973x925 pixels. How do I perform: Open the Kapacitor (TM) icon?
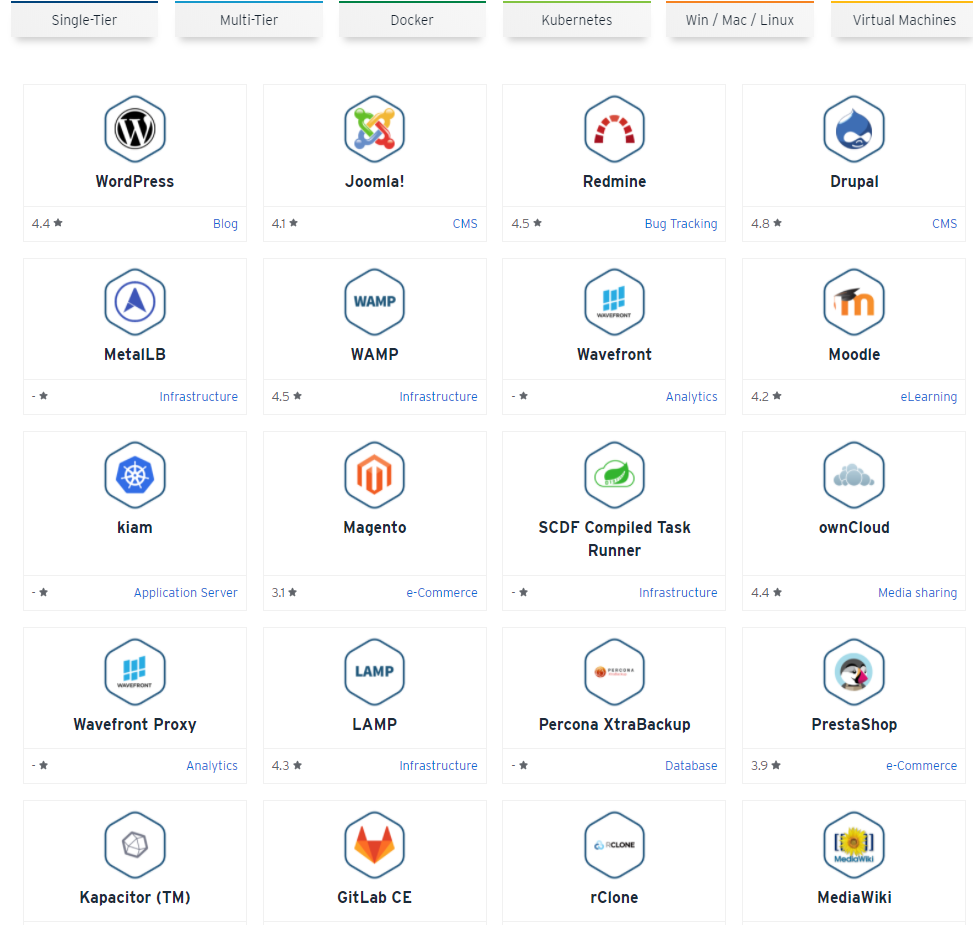(x=135, y=845)
